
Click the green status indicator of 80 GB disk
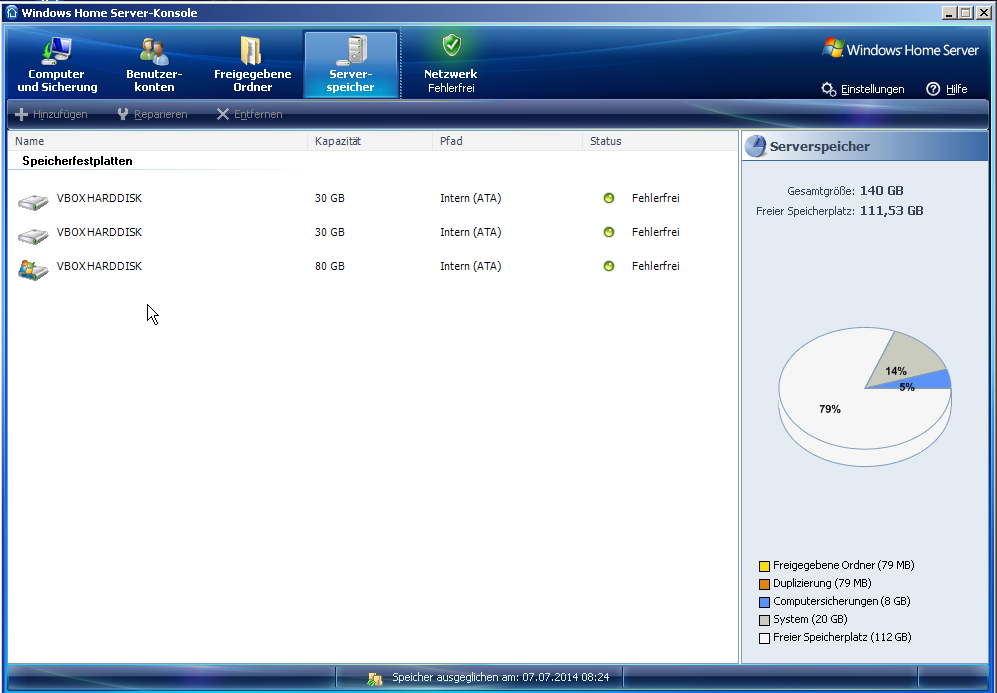[609, 266]
